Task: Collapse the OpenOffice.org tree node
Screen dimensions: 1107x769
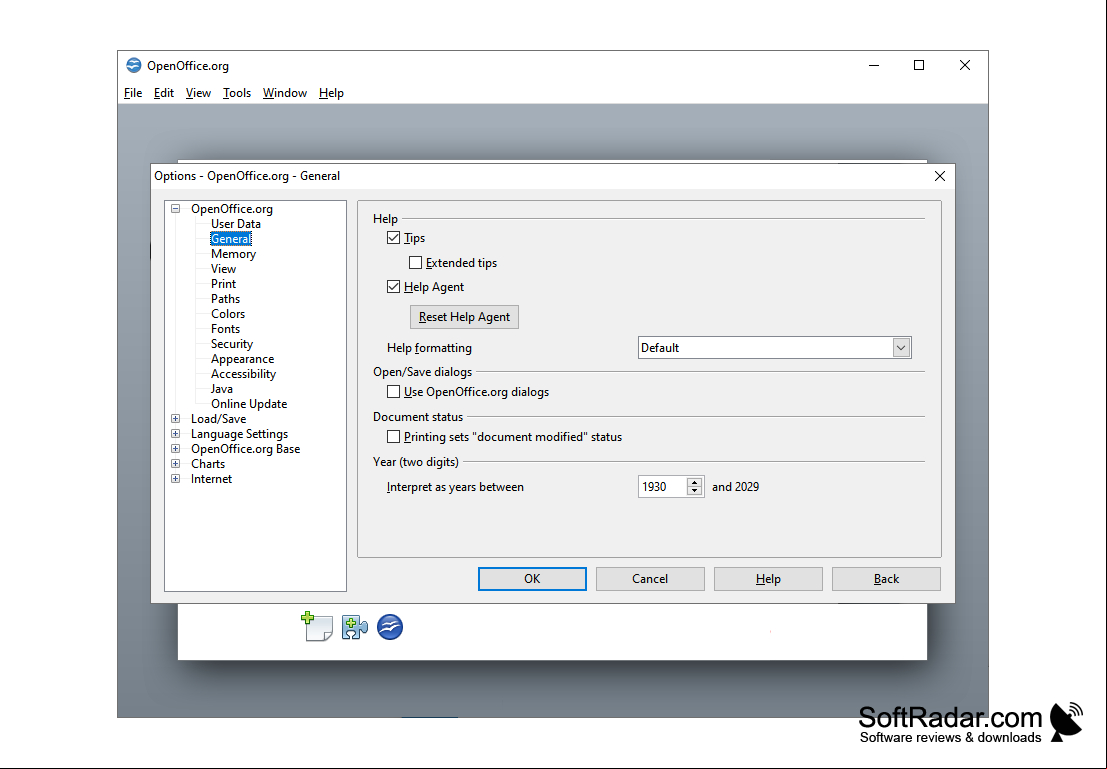Action: (x=176, y=209)
